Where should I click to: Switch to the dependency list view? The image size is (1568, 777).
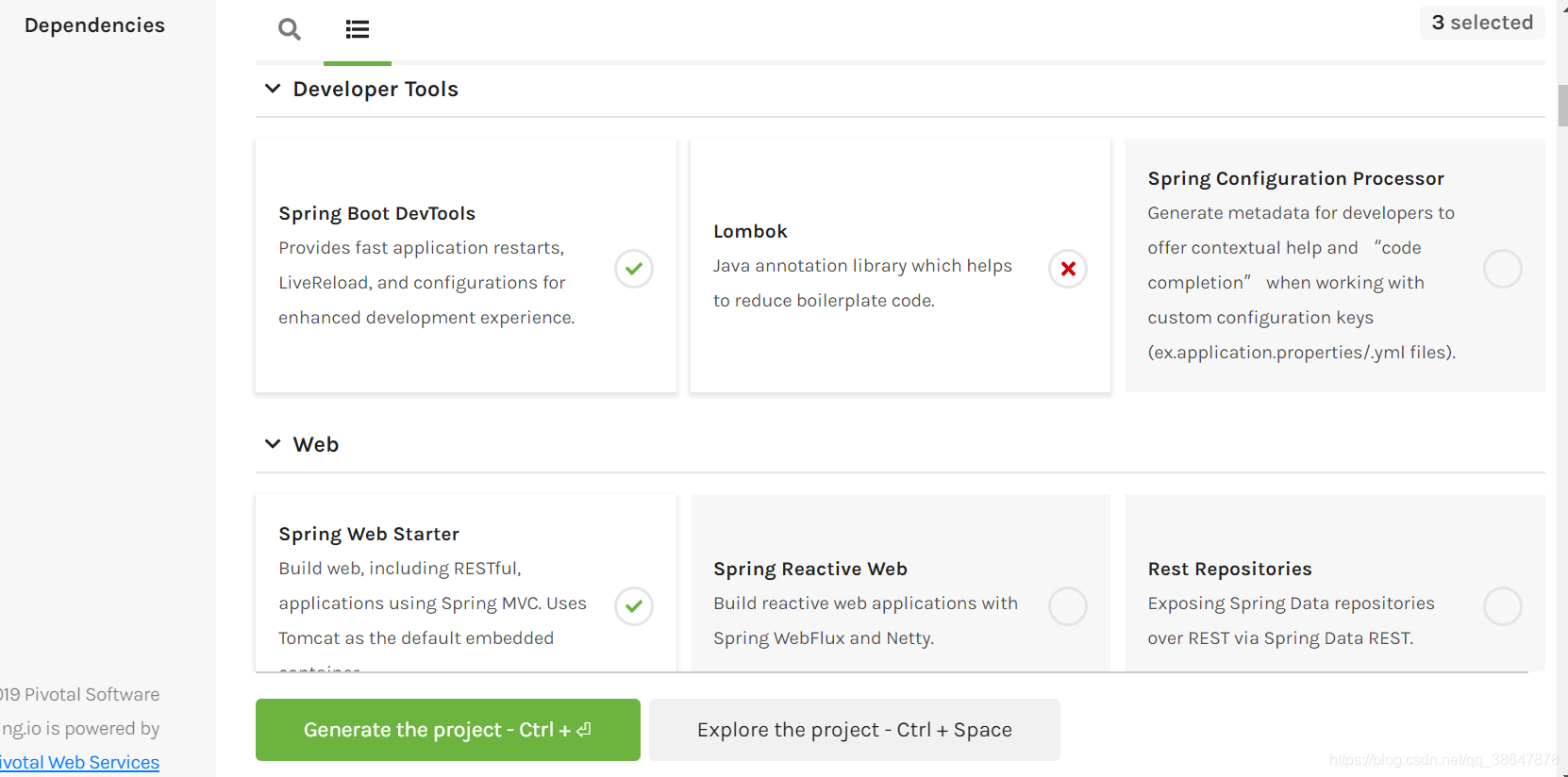(x=358, y=29)
